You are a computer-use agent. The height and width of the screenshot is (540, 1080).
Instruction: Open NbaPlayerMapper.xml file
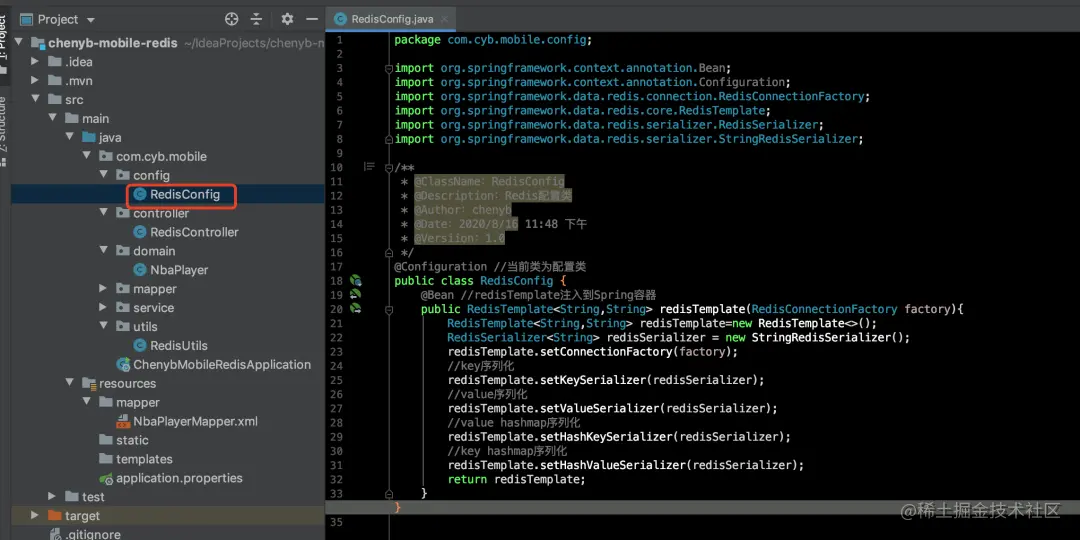click(x=196, y=421)
